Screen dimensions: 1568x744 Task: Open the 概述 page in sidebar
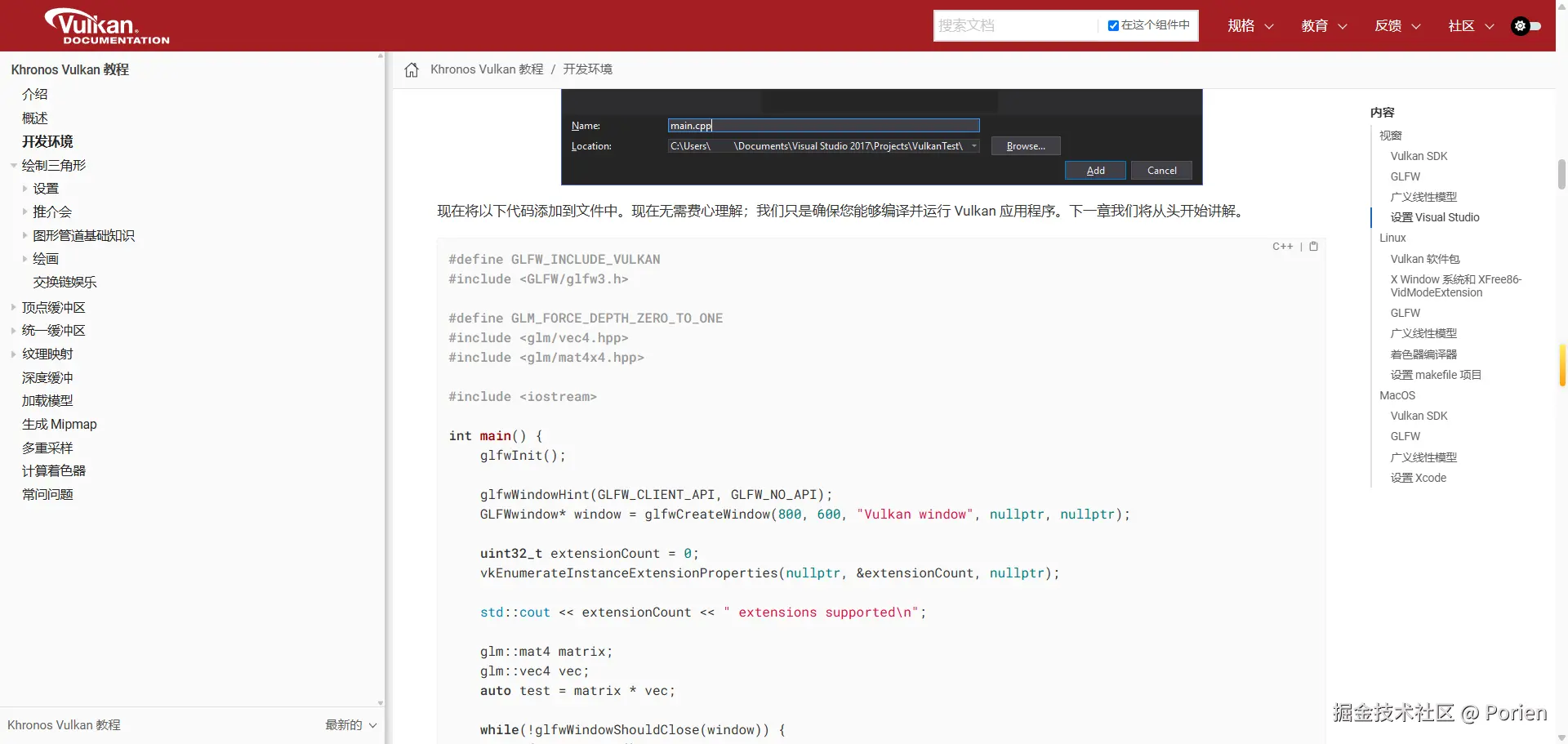(x=35, y=118)
